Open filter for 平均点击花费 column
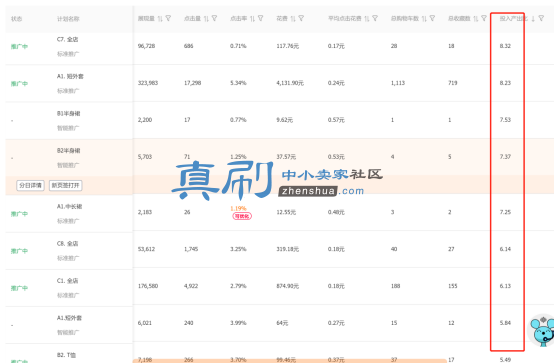 tap(375, 18)
